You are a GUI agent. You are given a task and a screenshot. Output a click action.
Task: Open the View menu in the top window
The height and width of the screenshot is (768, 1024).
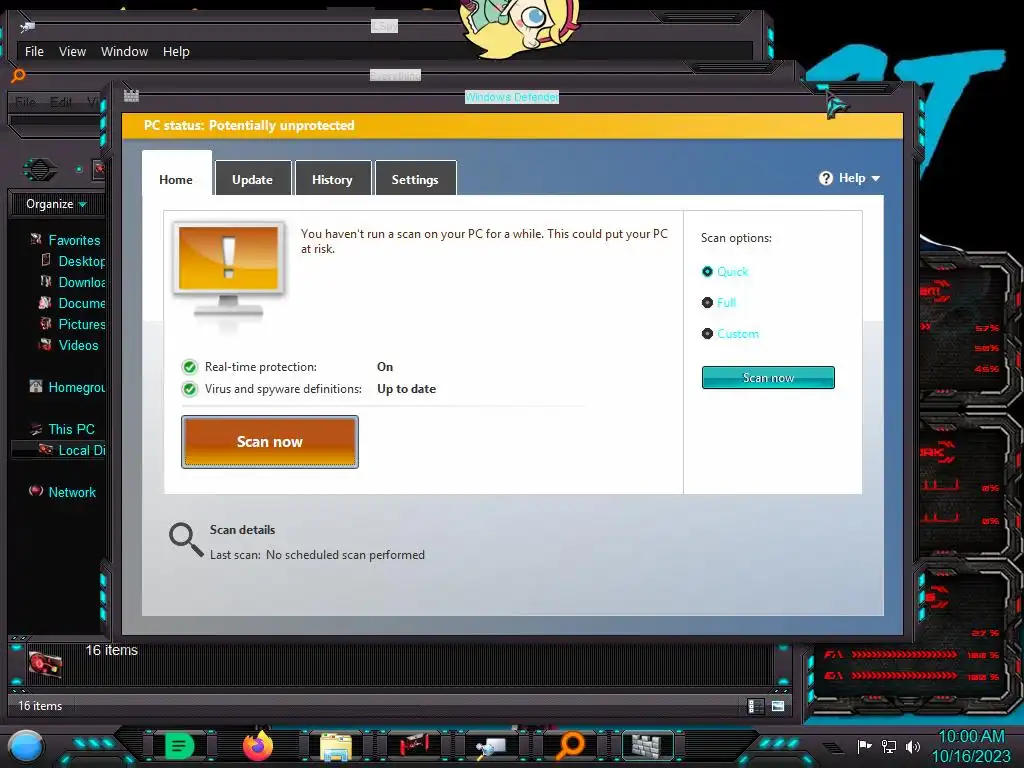(72, 51)
